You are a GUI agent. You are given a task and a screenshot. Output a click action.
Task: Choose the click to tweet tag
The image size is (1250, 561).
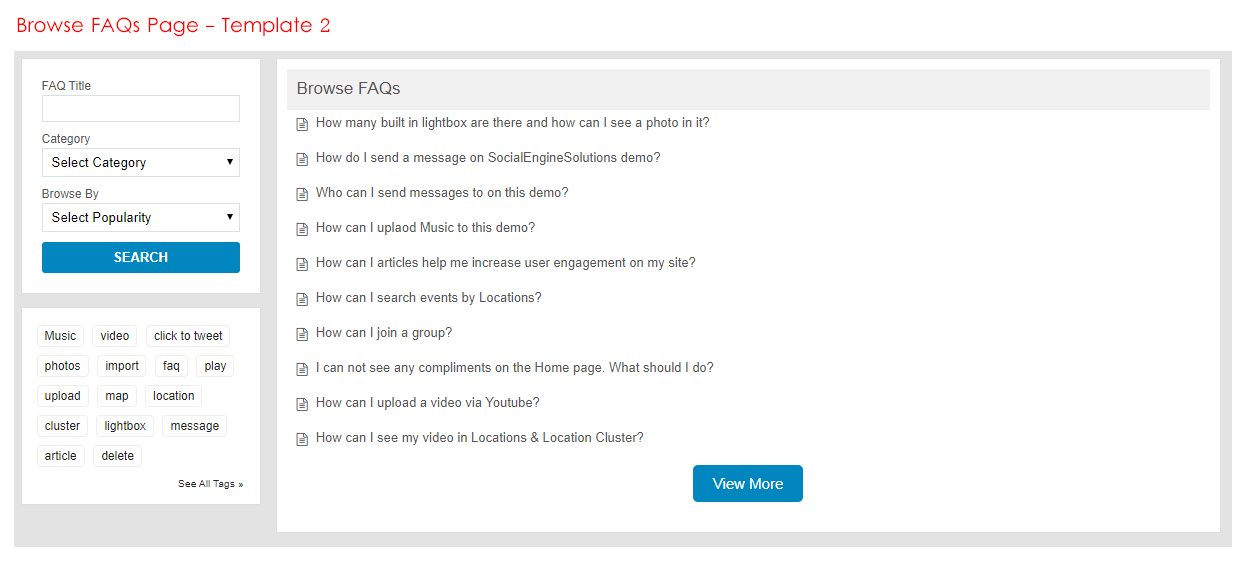(x=188, y=336)
